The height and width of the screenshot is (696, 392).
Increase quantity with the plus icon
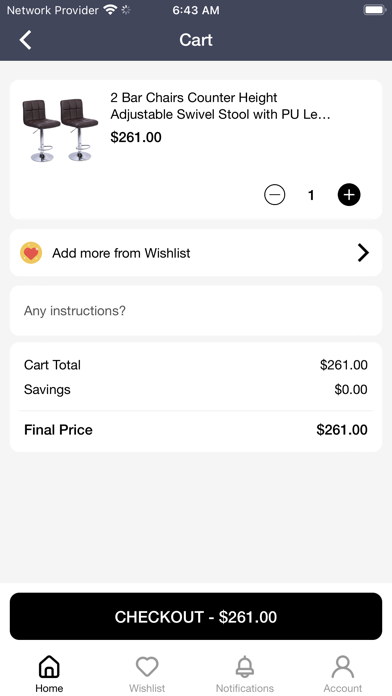pyautogui.click(x=349, y=195)
